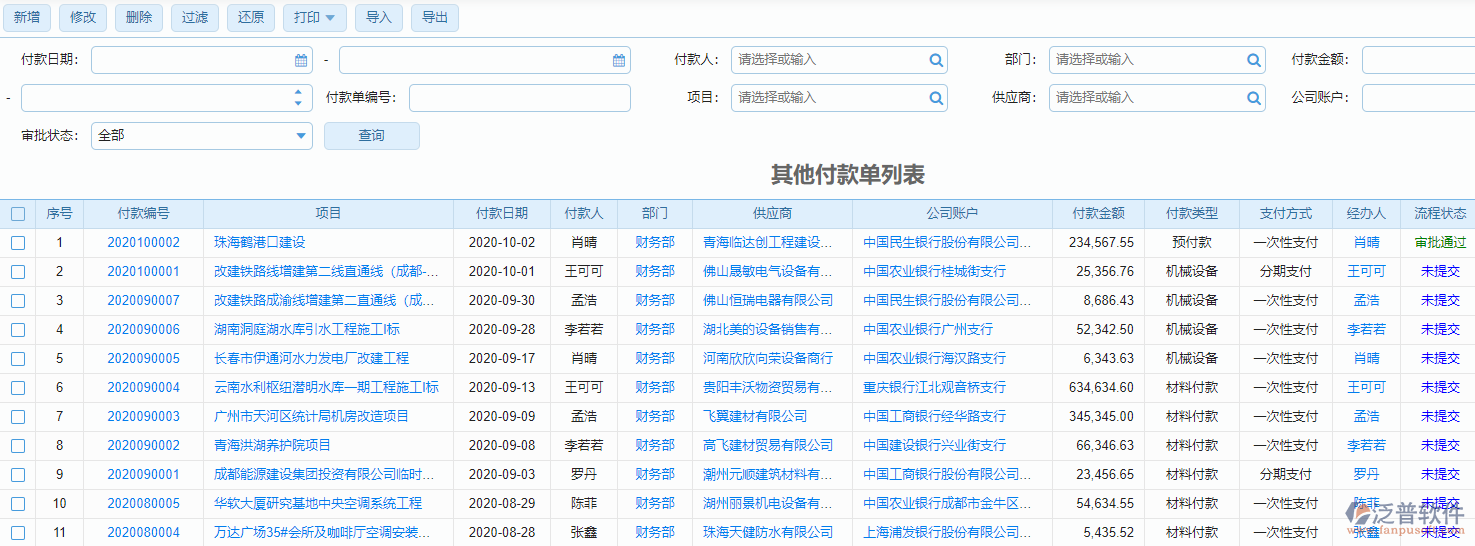Open payment record 2020100002 link

[143, 243]
